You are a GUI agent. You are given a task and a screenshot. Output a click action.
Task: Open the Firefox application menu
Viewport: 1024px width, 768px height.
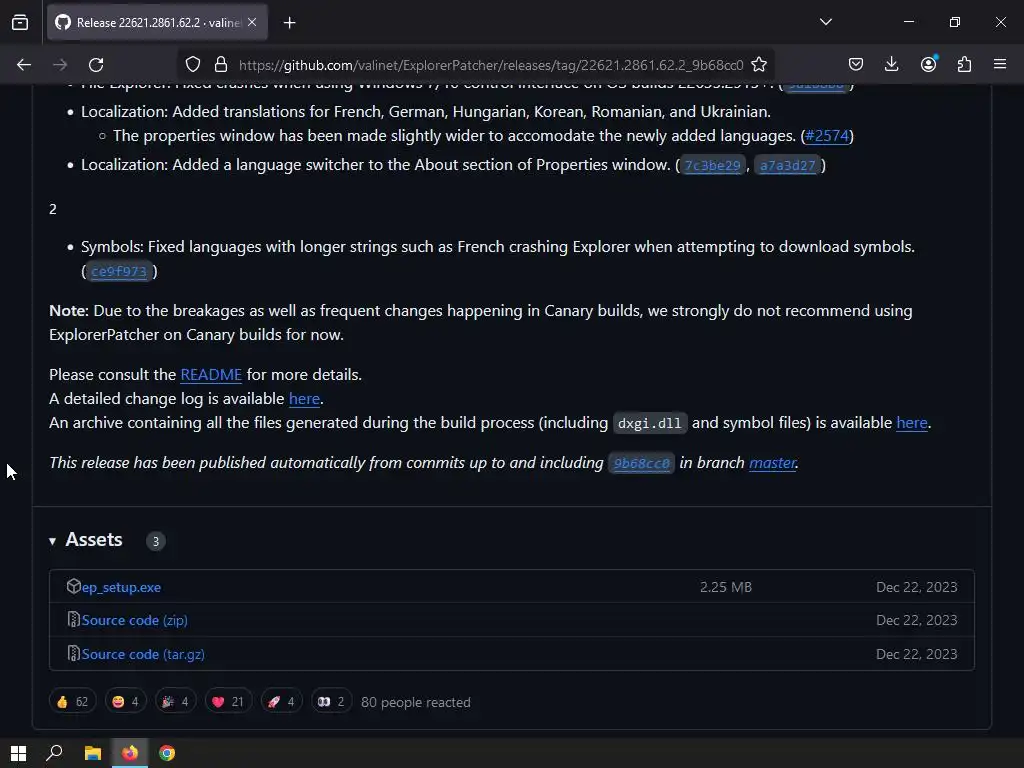1000,64
